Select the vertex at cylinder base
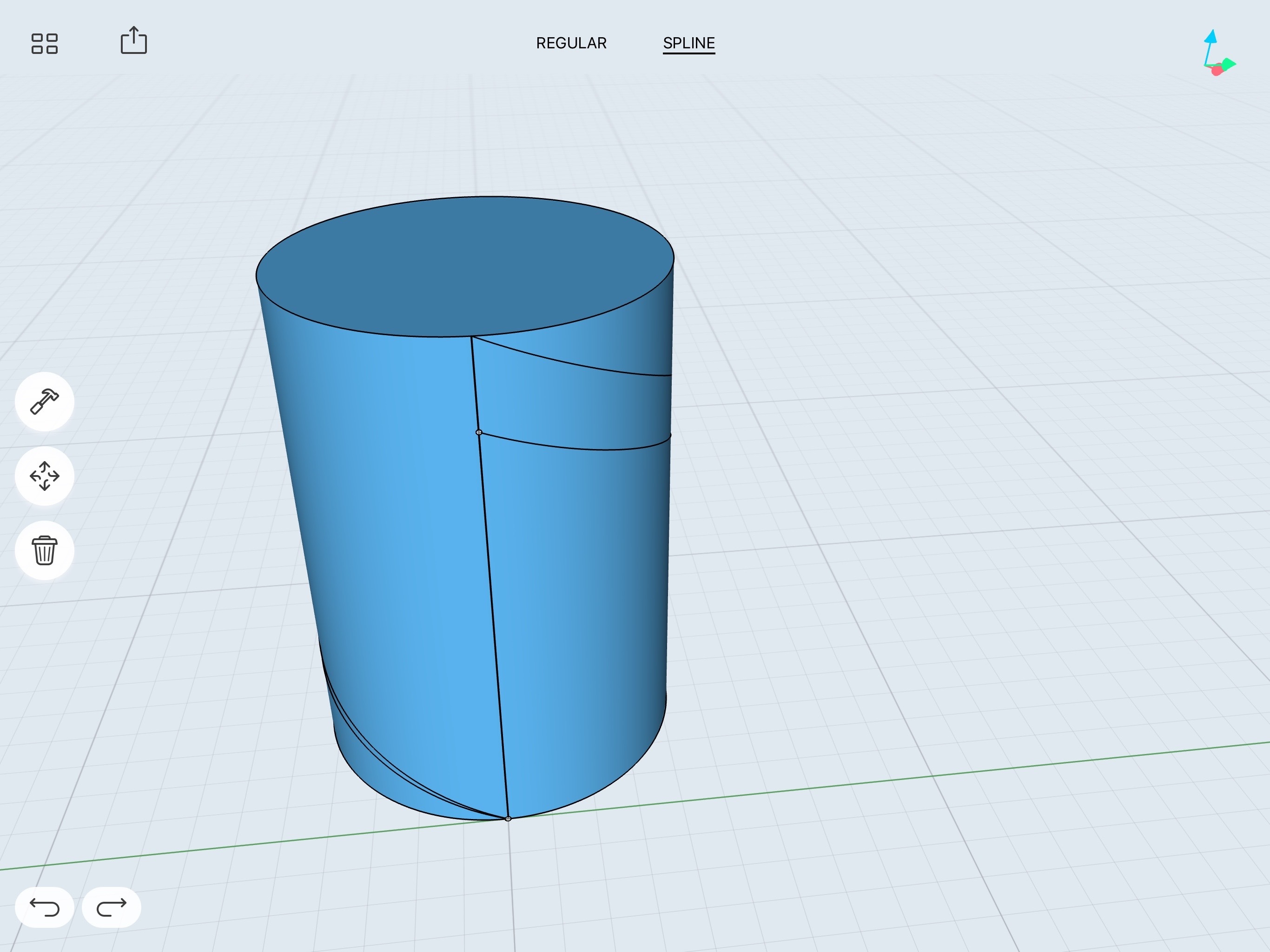 (x=508, y=818)
